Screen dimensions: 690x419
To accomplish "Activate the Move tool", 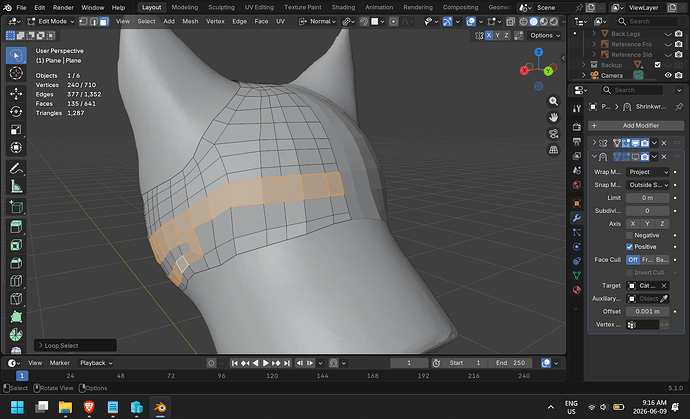I will click(16, 93).
